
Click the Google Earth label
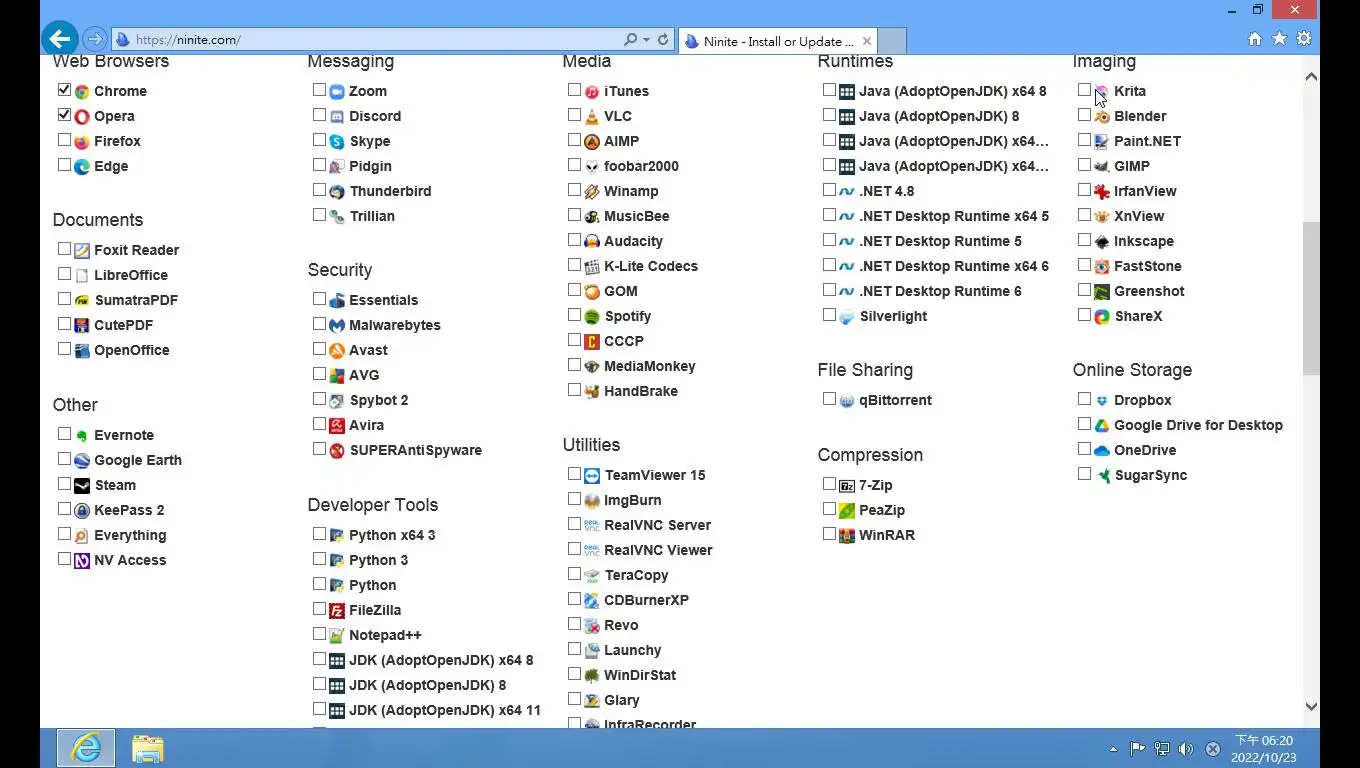coord(138,460)
